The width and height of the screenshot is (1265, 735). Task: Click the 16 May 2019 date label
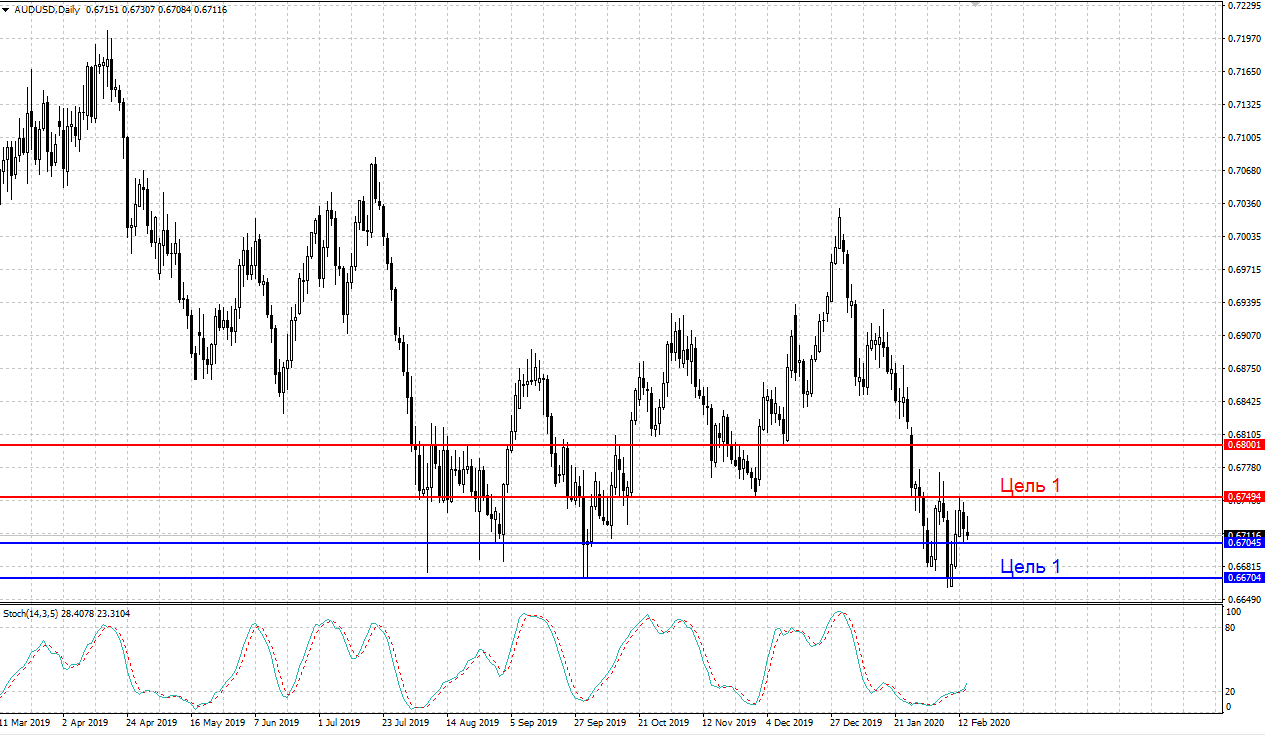click(217, 721)
